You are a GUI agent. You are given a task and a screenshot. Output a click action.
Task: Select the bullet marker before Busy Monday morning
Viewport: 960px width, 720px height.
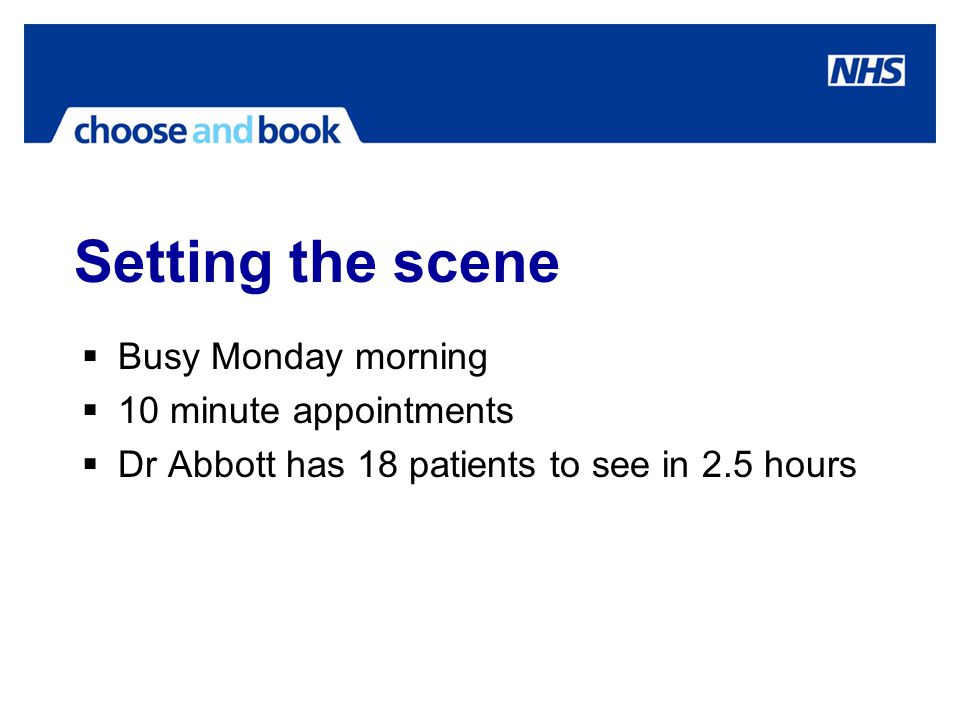[91, 356]
